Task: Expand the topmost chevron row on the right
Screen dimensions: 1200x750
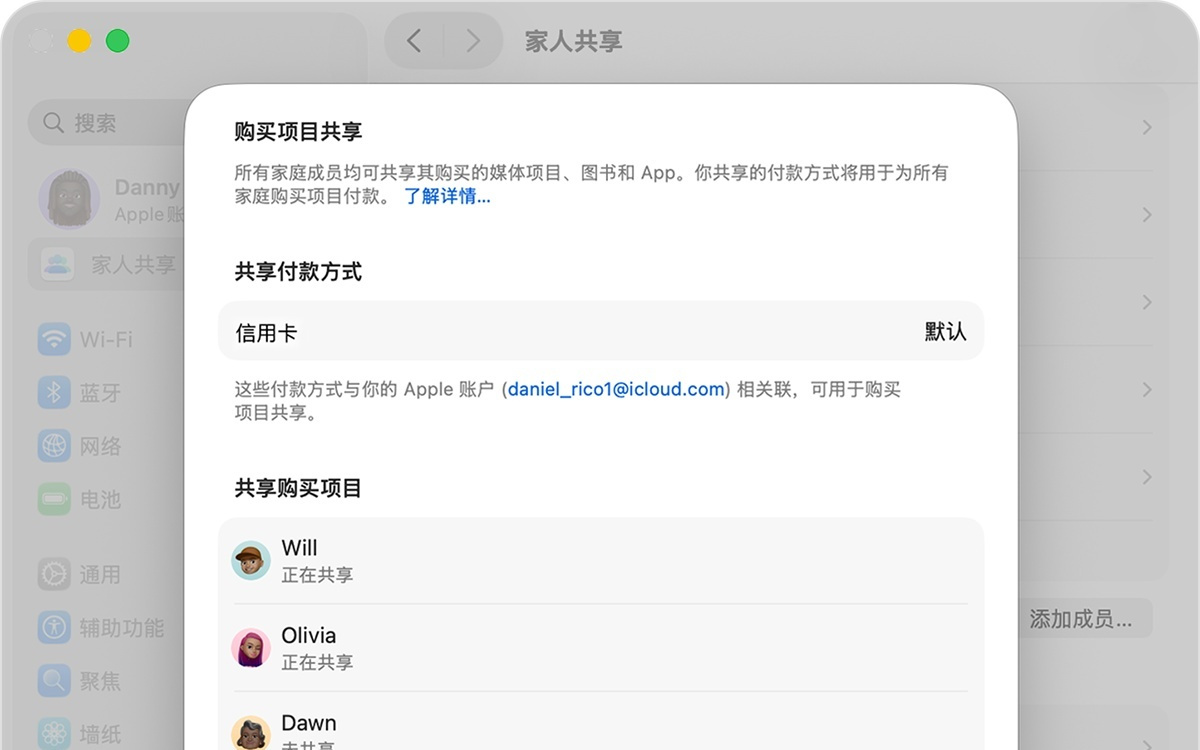Action: pyautogui.click(x=1147, y=129)
